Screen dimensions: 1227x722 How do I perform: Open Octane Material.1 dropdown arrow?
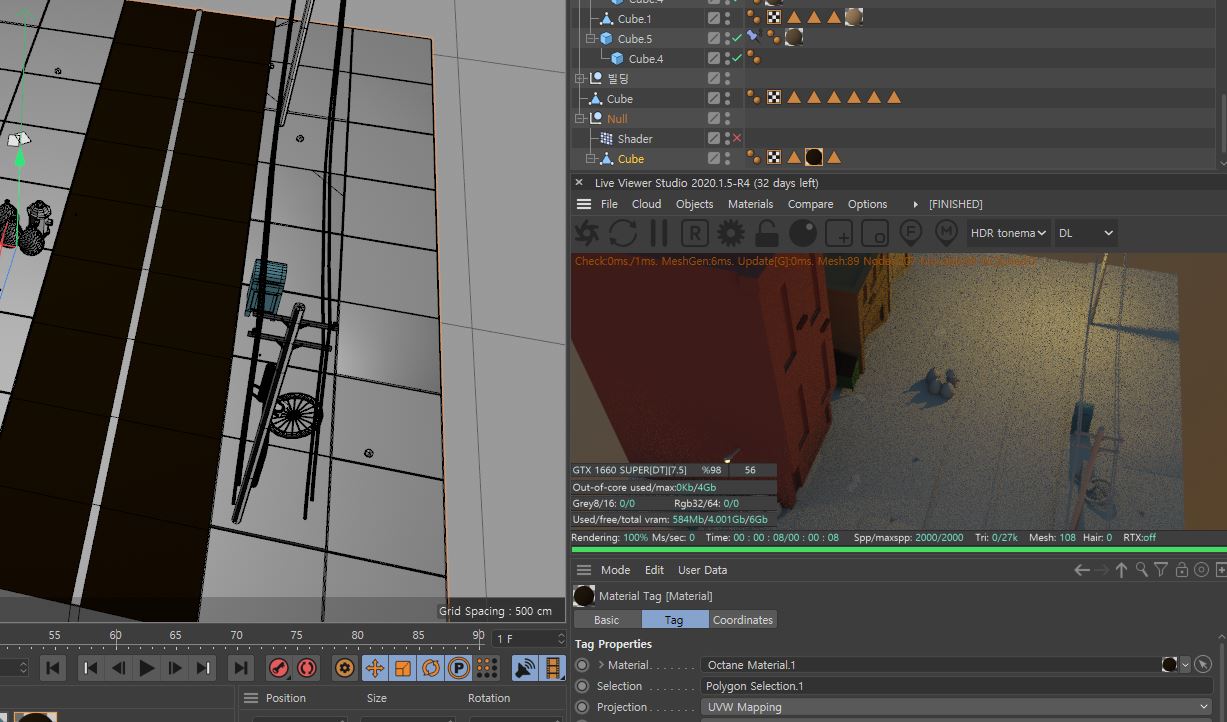(x=1185, y=665)
